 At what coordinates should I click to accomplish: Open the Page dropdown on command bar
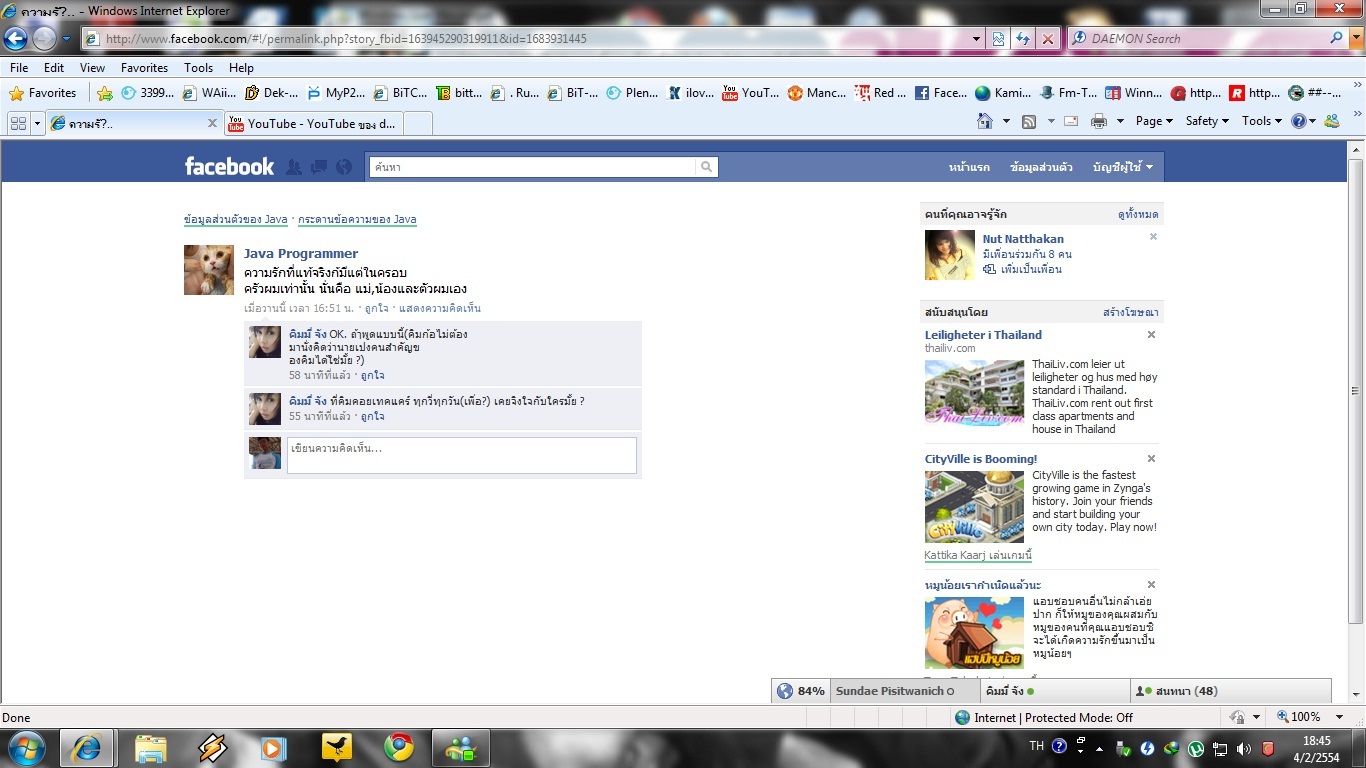point(1155,121)
